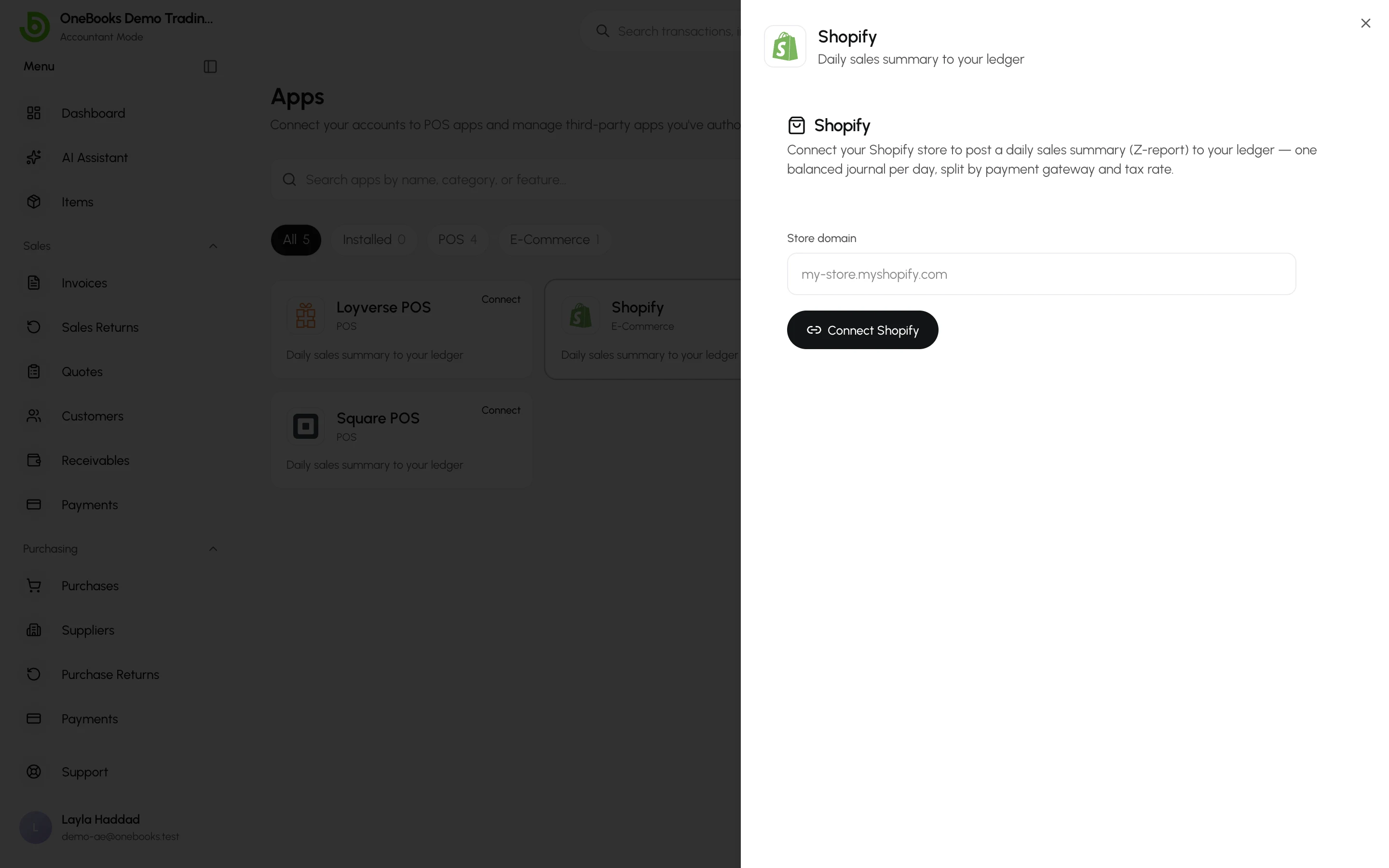Click the Shopify bag logo in panel header
1389x868 pixels.
click(785, 46)
